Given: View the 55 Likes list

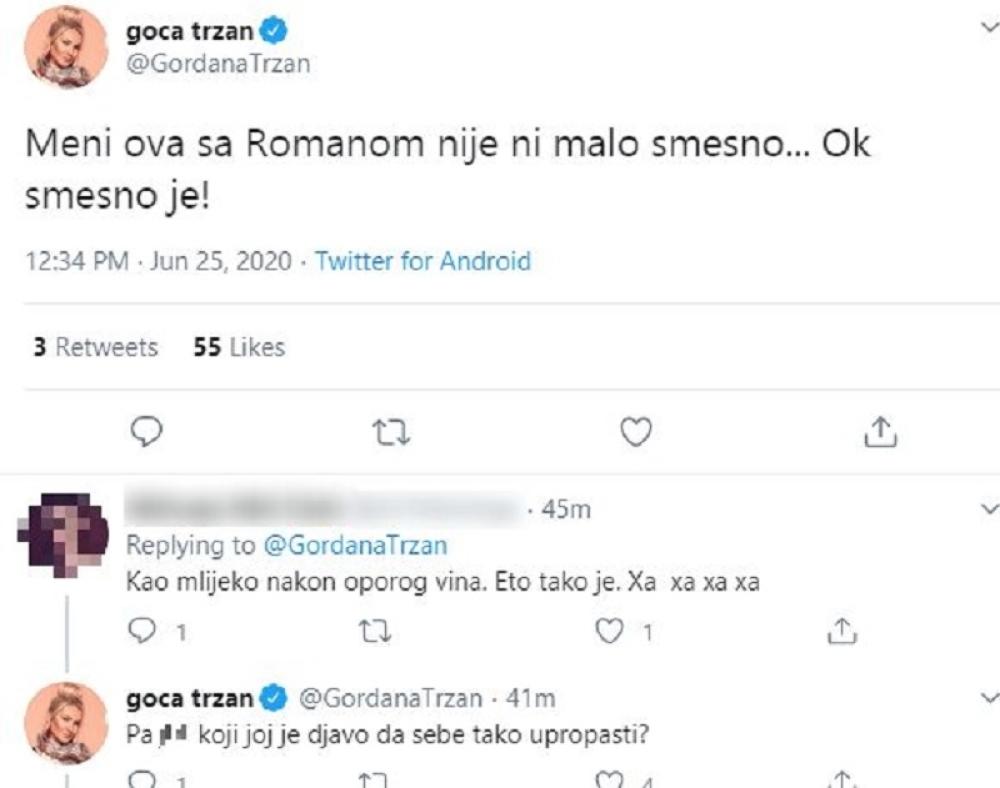Looking at the screenshot, I should click(x=239, y=347).
